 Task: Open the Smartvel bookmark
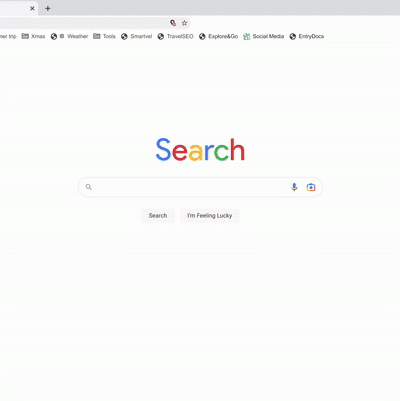point(137,36)
